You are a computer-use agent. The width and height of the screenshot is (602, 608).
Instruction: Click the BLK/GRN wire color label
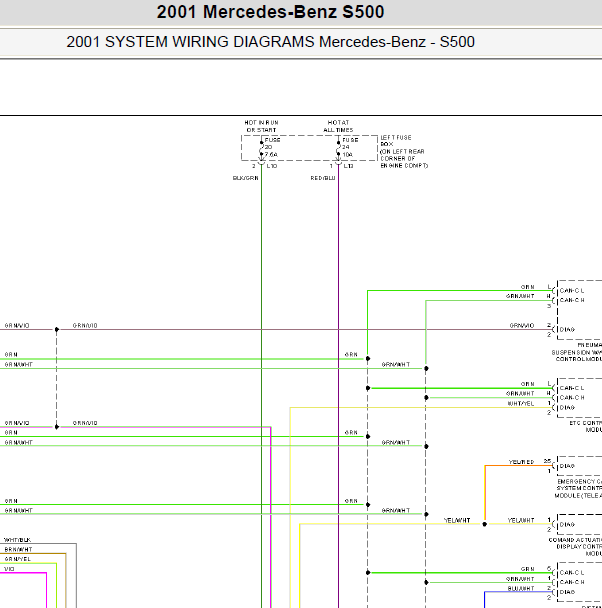(x=245, y=178)
